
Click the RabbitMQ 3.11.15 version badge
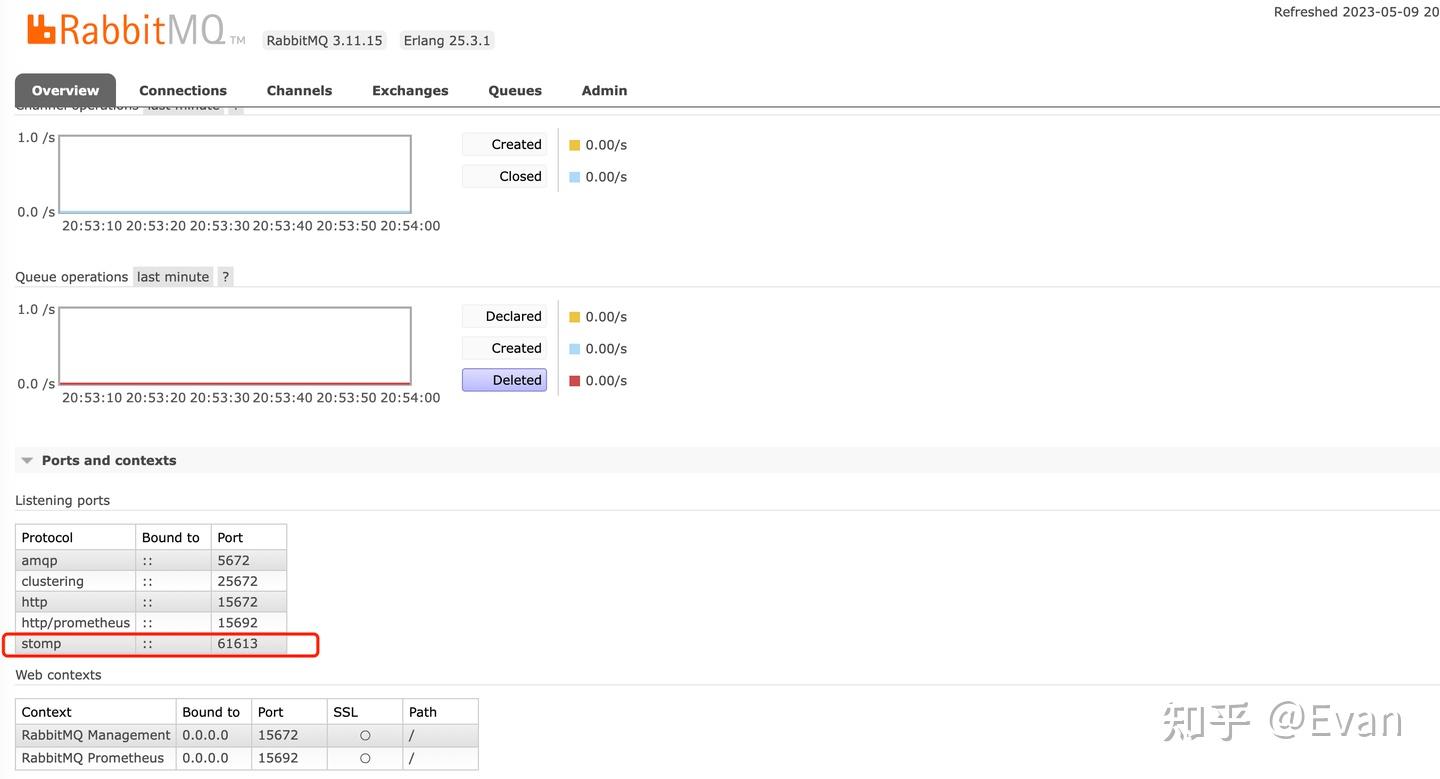tap(323, 40)
